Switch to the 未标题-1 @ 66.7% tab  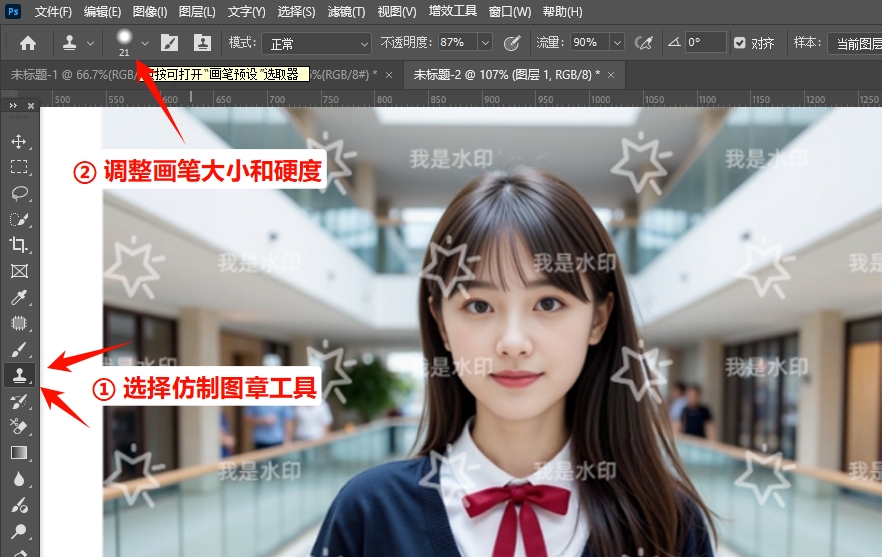click(72, 75)
